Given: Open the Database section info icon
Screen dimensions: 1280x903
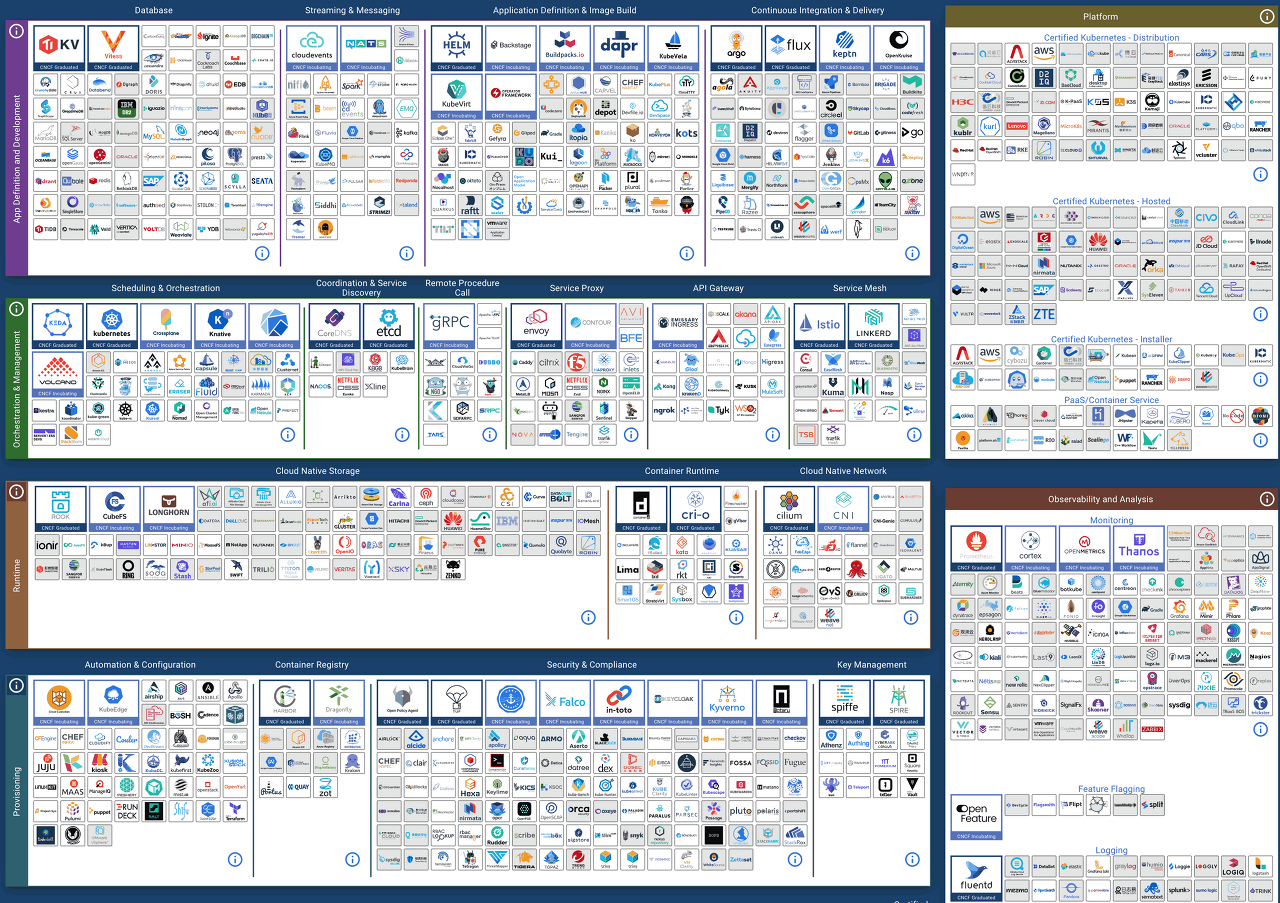Looking at the screenshot, I should [x=262, y=253].
